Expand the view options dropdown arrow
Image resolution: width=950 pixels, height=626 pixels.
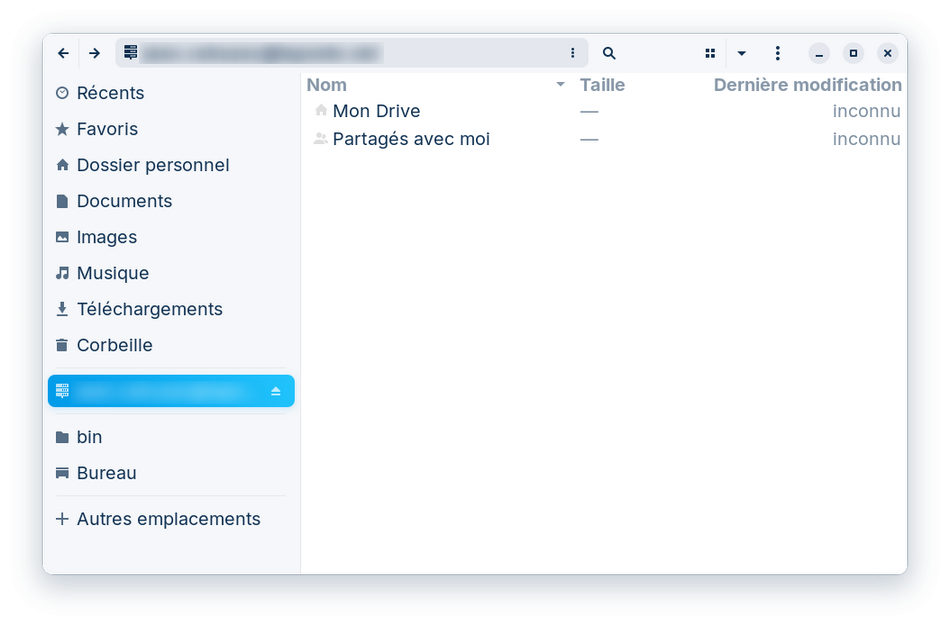(x=741, y=53)
